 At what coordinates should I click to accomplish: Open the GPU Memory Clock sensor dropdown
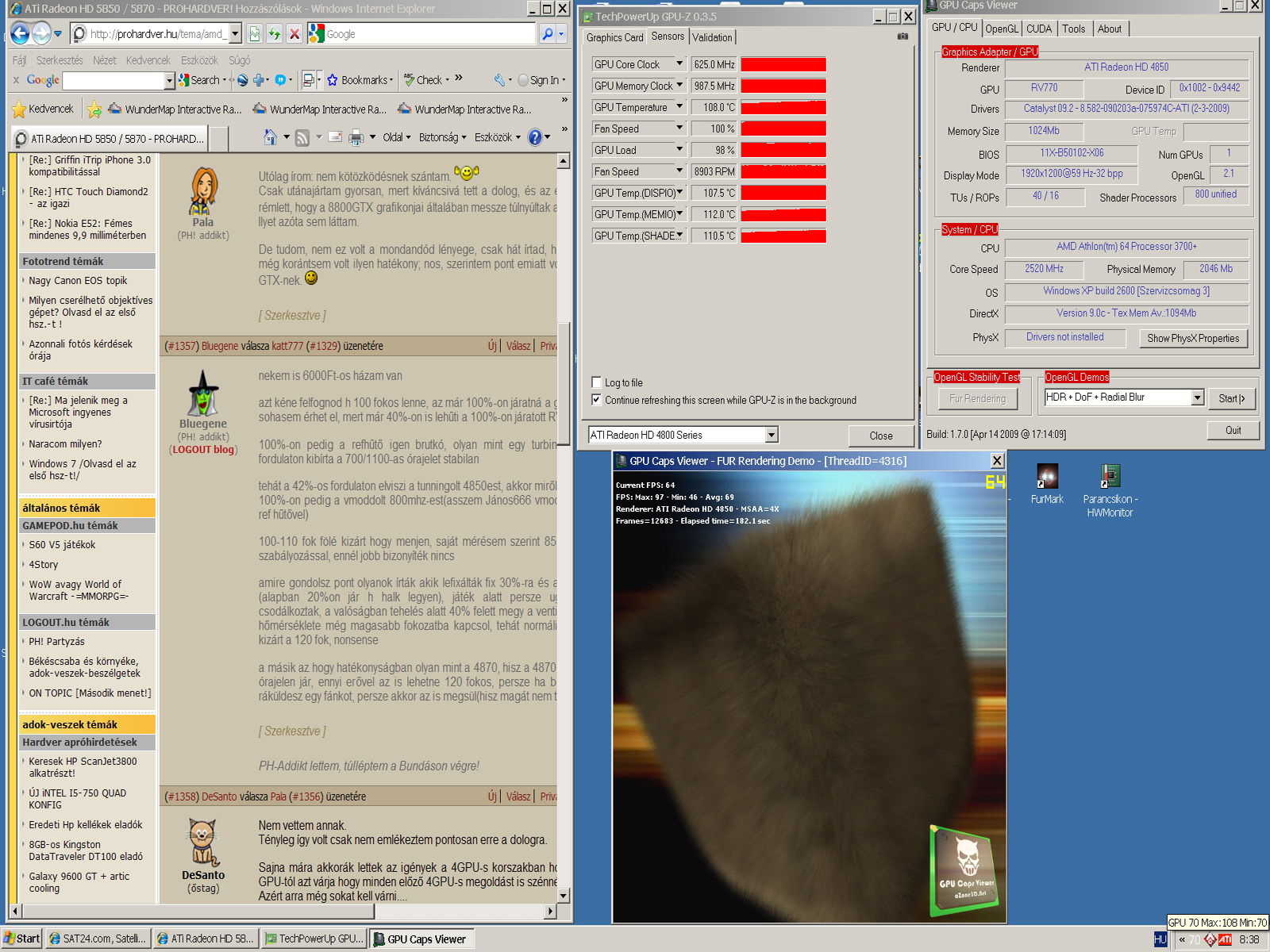click(x=679, y=85)
